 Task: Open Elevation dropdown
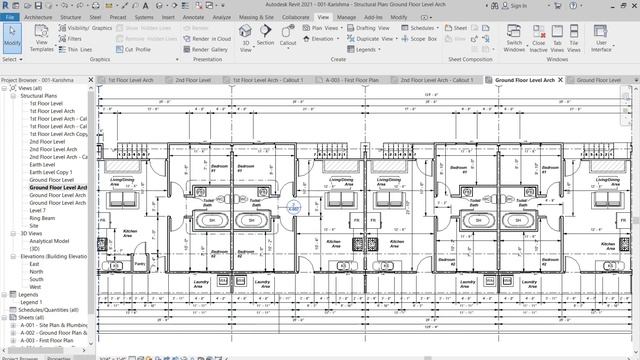point(321,39)
